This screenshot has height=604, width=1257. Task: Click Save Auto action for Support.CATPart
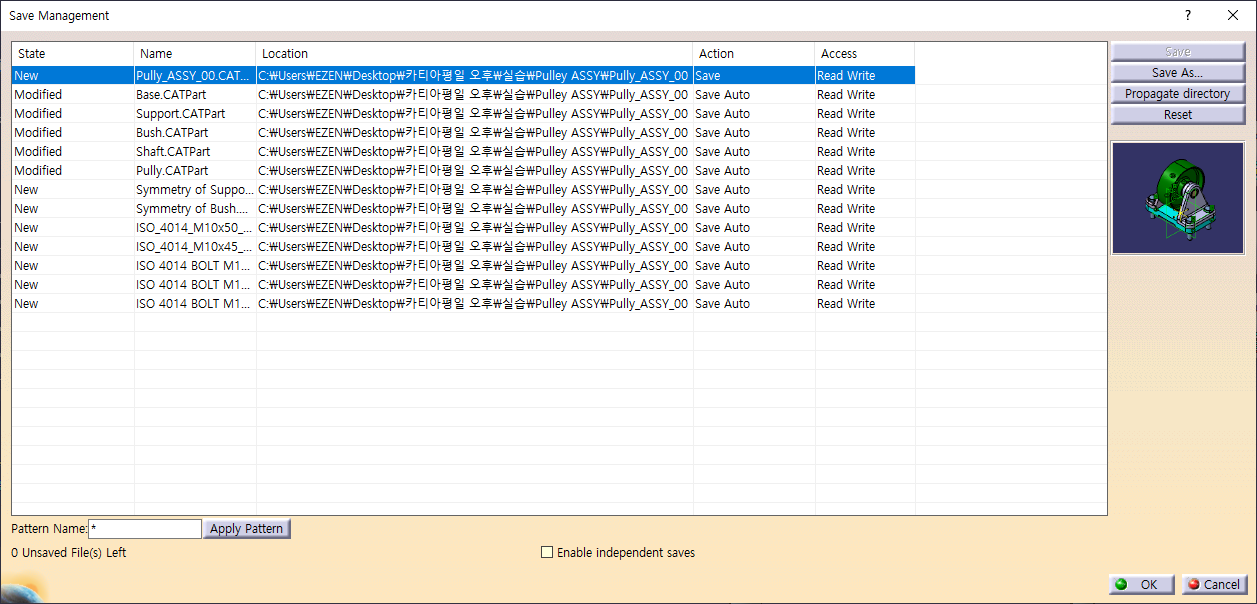coord(722,113)
